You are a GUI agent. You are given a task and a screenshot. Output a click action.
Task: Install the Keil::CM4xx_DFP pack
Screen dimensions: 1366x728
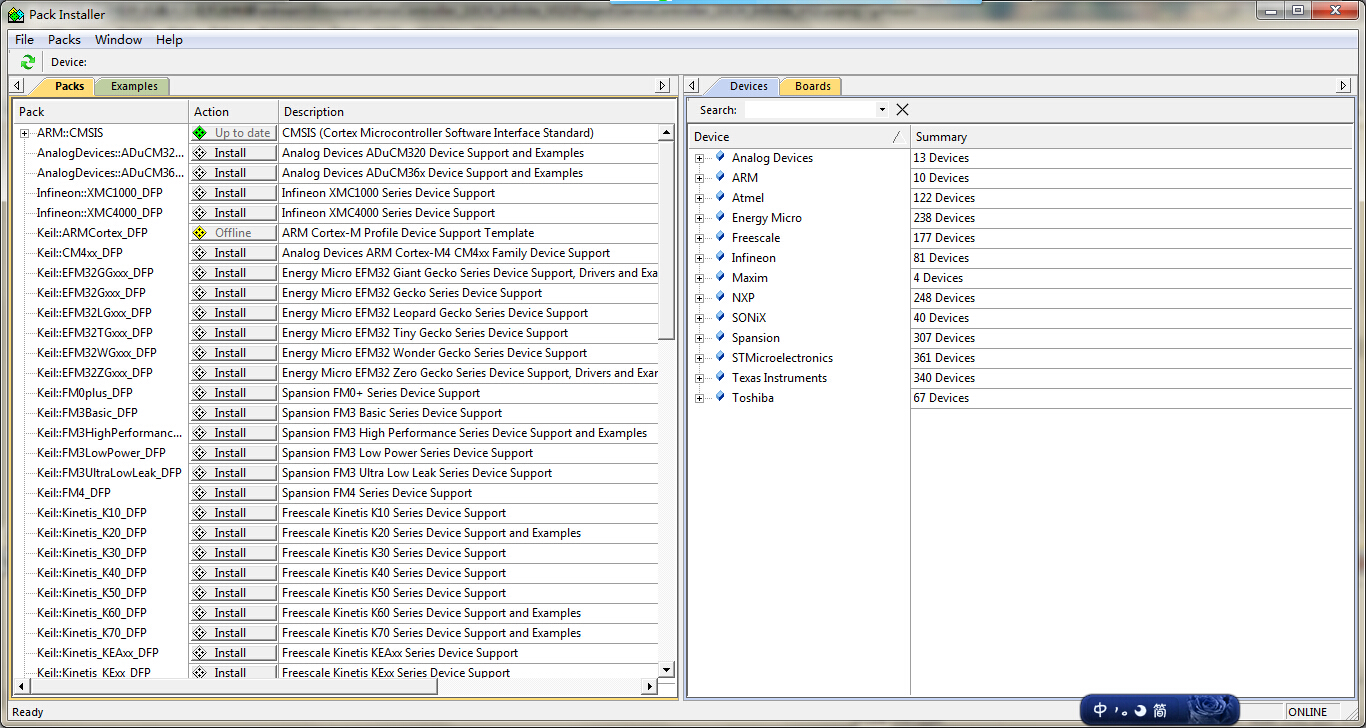coord(233,253)
